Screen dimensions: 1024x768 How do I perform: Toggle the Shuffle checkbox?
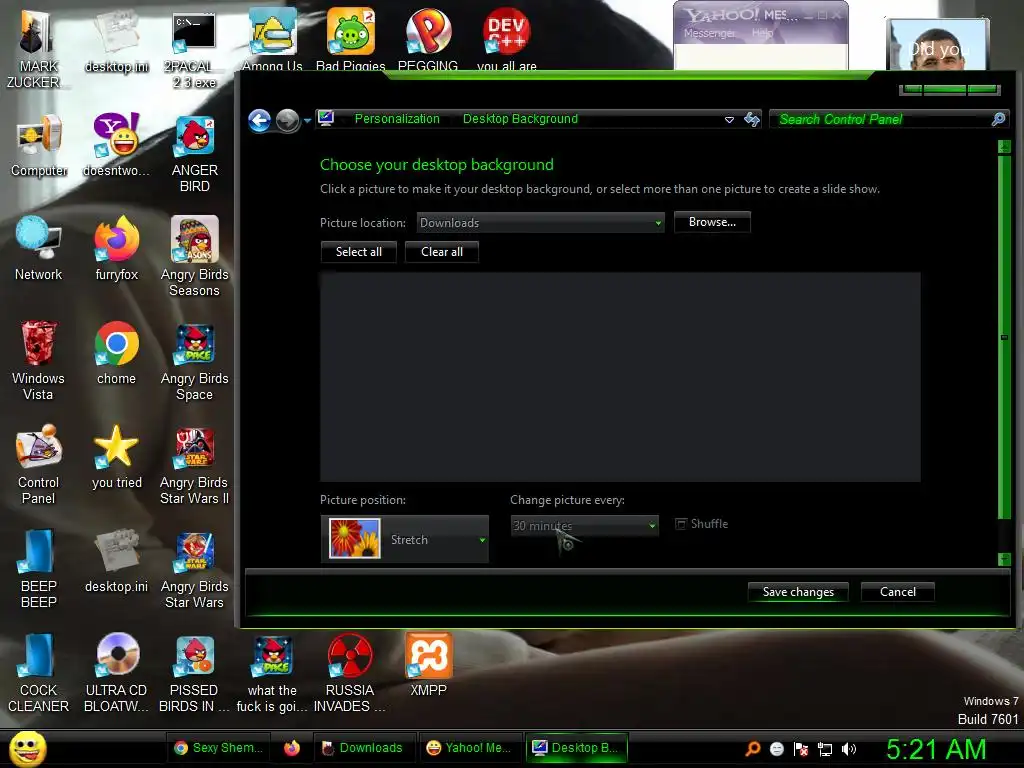click(681, 524)
